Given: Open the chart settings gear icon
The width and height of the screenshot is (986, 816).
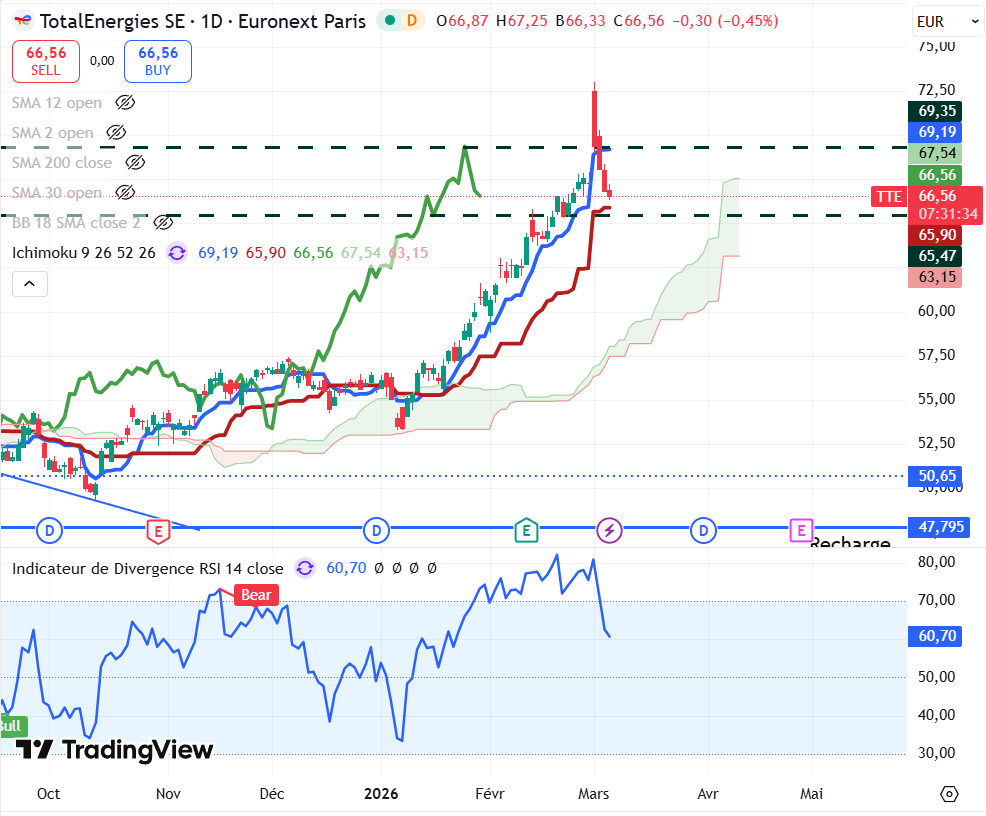Looking at the screenshot, I should [x=949, y=793].
